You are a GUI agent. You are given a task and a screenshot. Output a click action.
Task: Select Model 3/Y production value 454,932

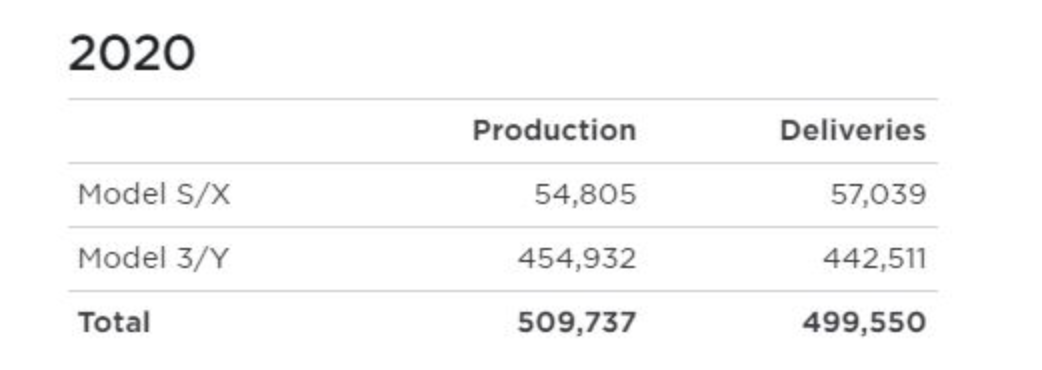(577, 258)
